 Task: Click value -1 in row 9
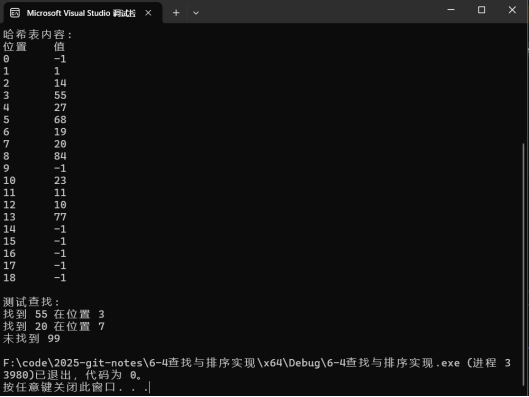point(60,168)
